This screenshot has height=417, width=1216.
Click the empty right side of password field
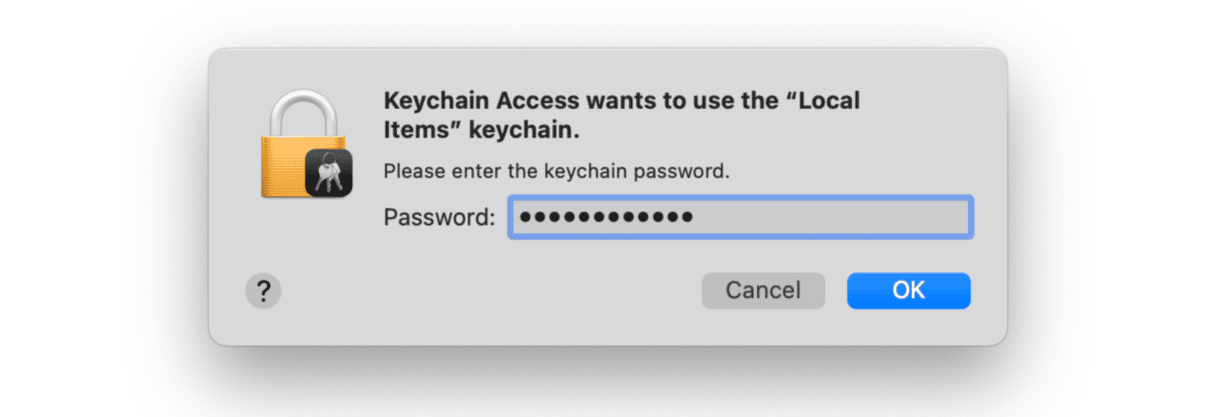[x=832, y=217]
